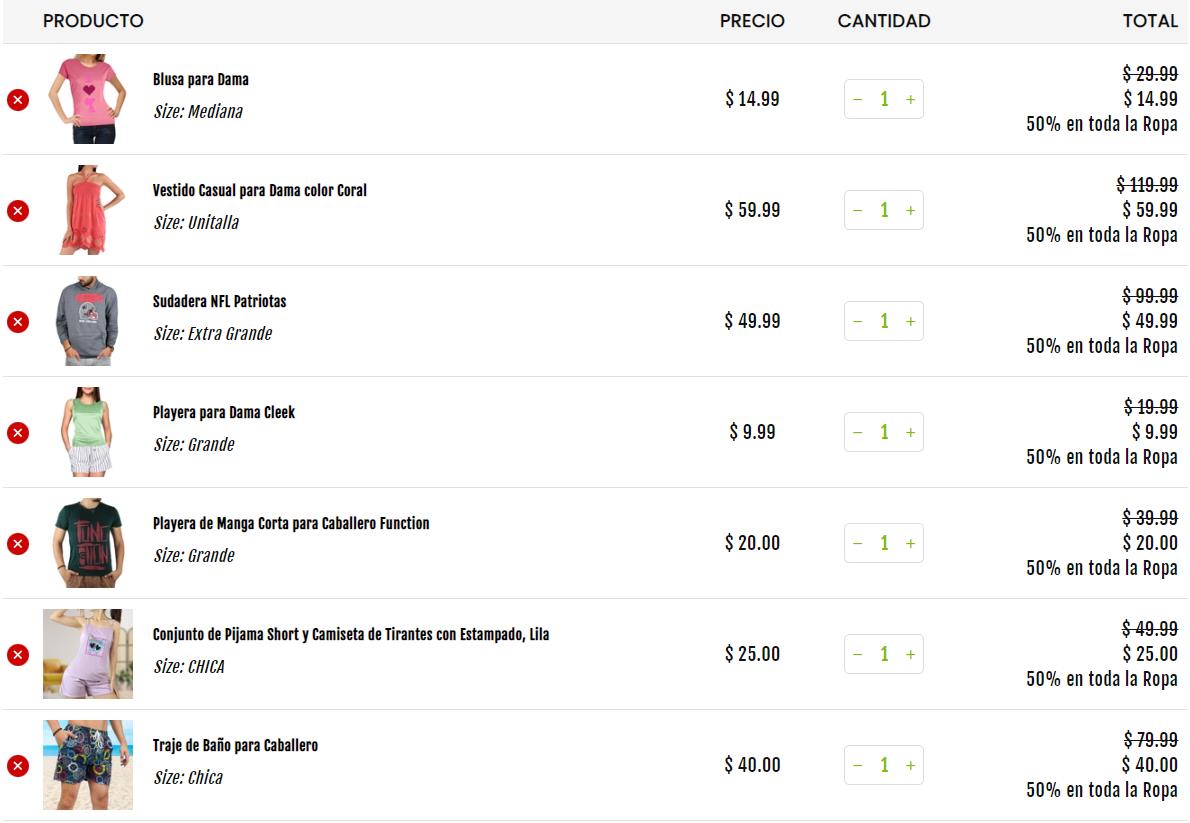The image size is (1190, 823).
Task: Increase Traje de Baño quantity
Action: (910, 765)
